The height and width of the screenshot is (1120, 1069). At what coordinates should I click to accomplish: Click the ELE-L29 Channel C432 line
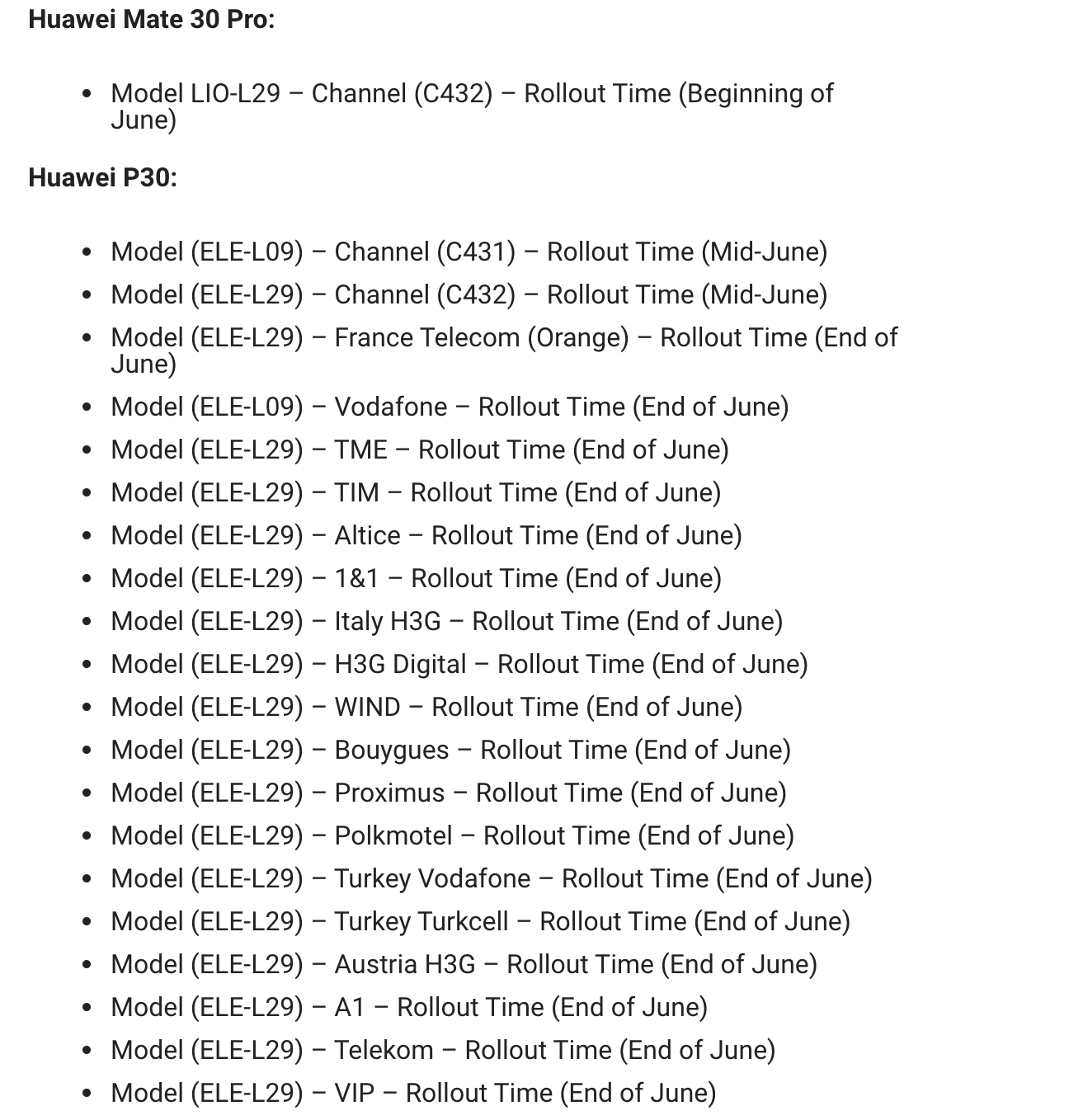(x=469, y=294)
